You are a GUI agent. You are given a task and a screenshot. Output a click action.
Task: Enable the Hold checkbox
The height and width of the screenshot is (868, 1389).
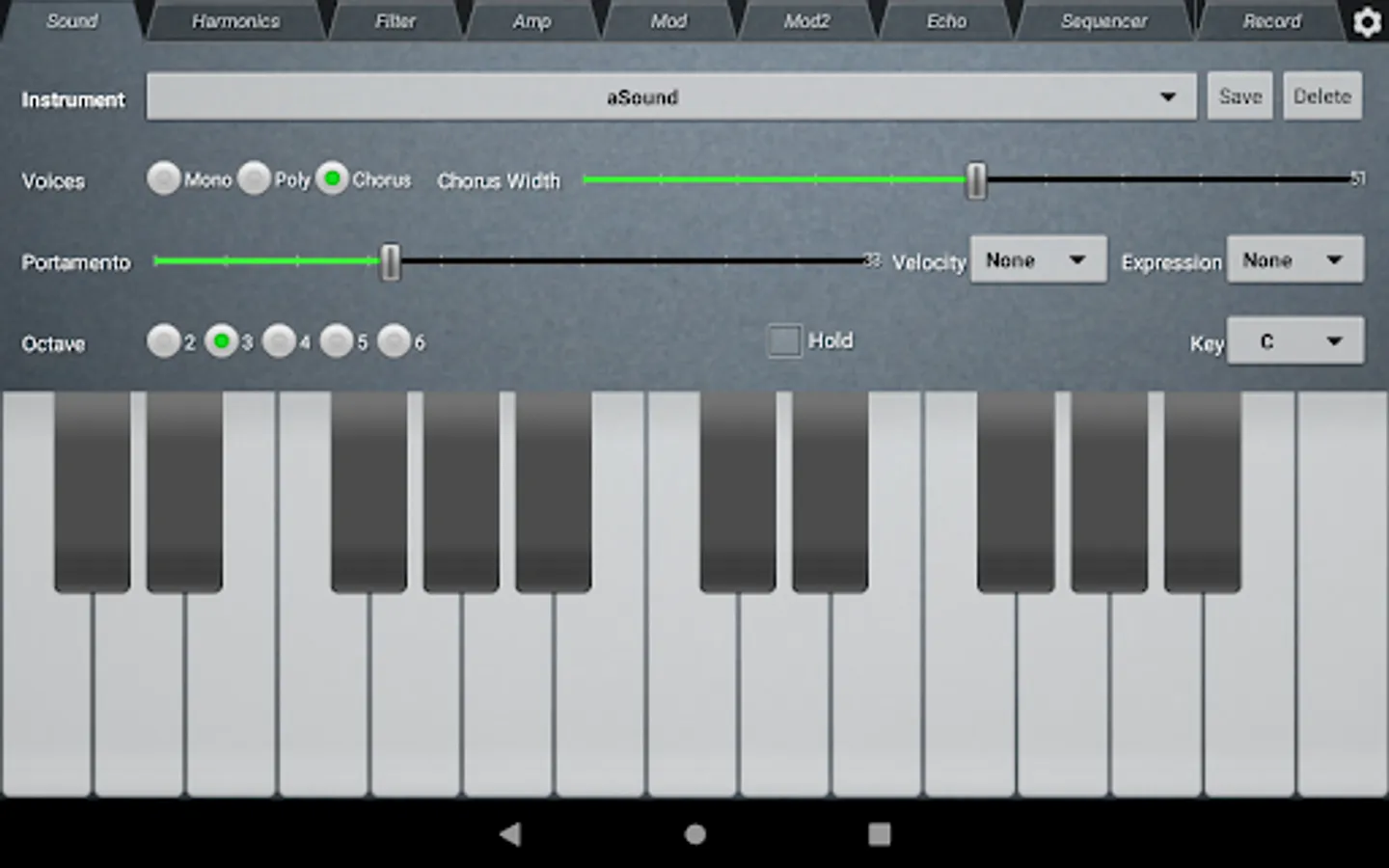(784, 340)
